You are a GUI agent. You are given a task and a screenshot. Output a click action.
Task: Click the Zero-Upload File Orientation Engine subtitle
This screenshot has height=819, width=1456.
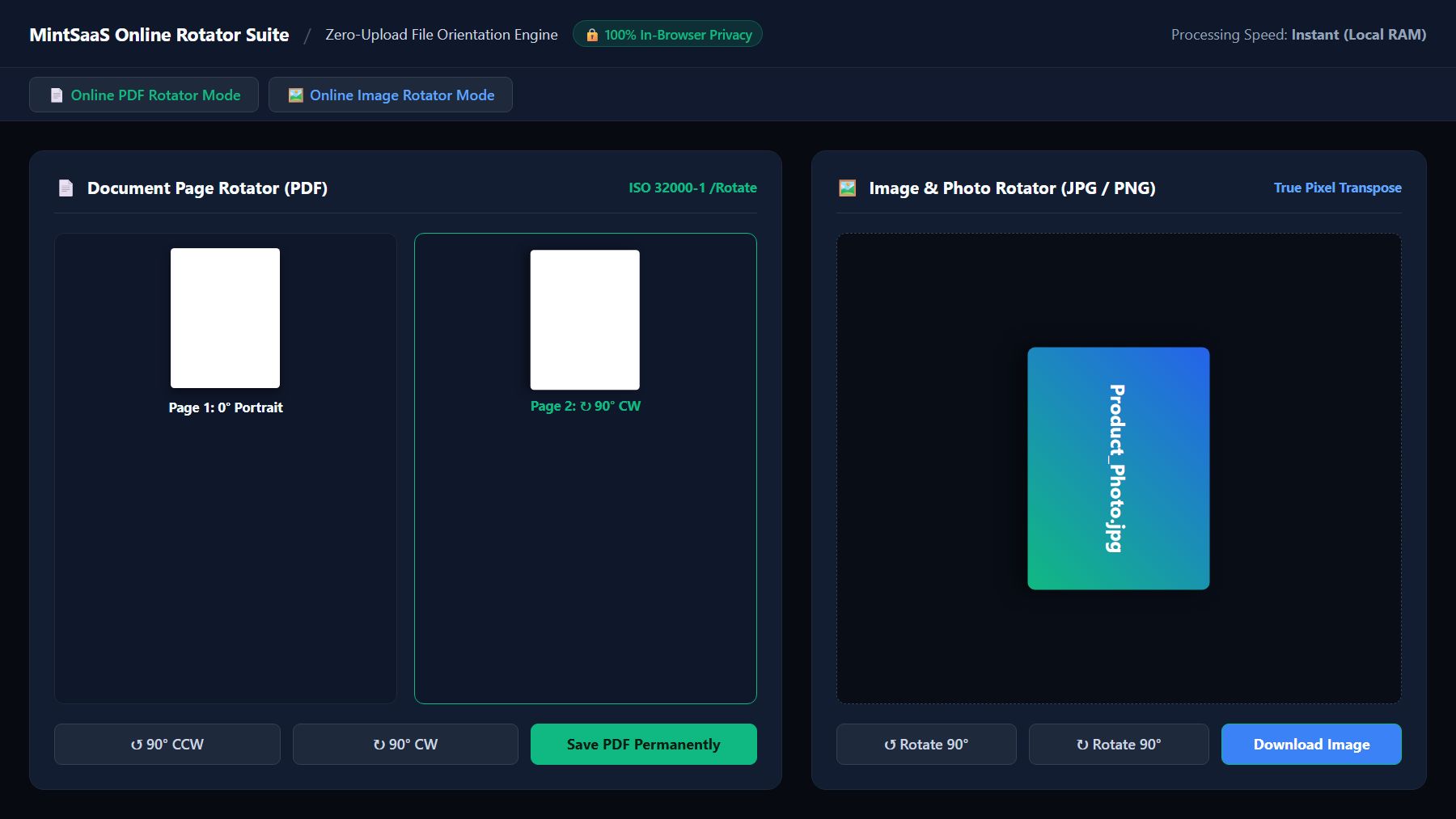point(442,35)
